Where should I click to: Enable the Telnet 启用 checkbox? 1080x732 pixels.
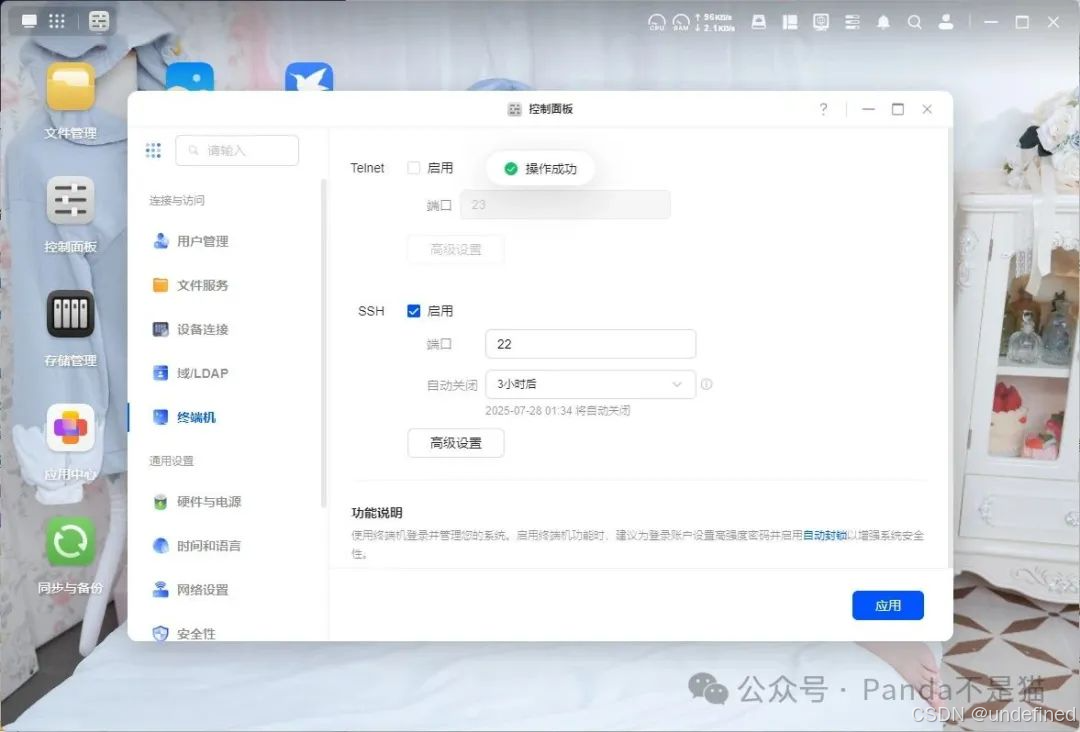tap(414, 168)
